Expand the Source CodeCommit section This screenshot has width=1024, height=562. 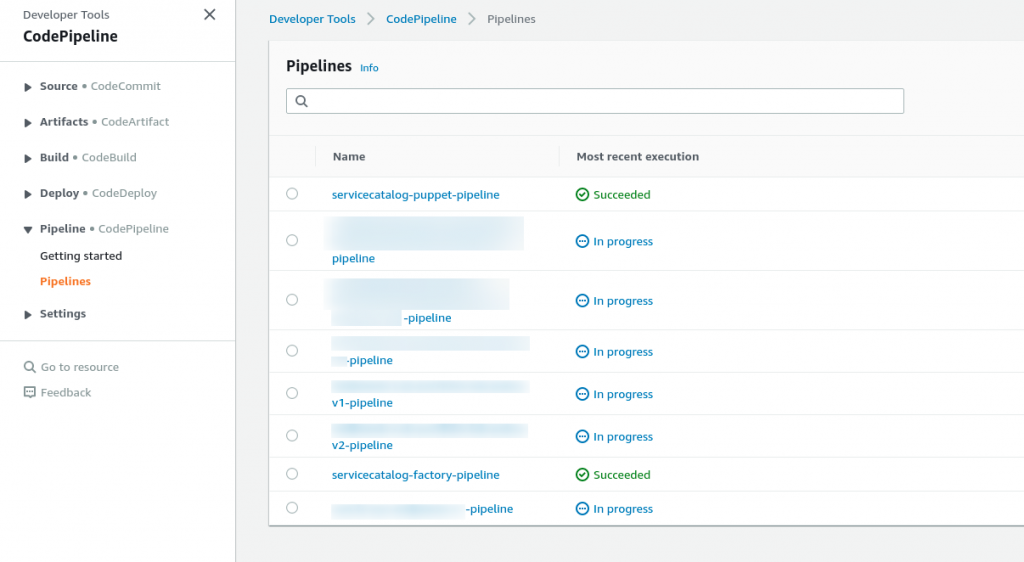coord(27,87)
